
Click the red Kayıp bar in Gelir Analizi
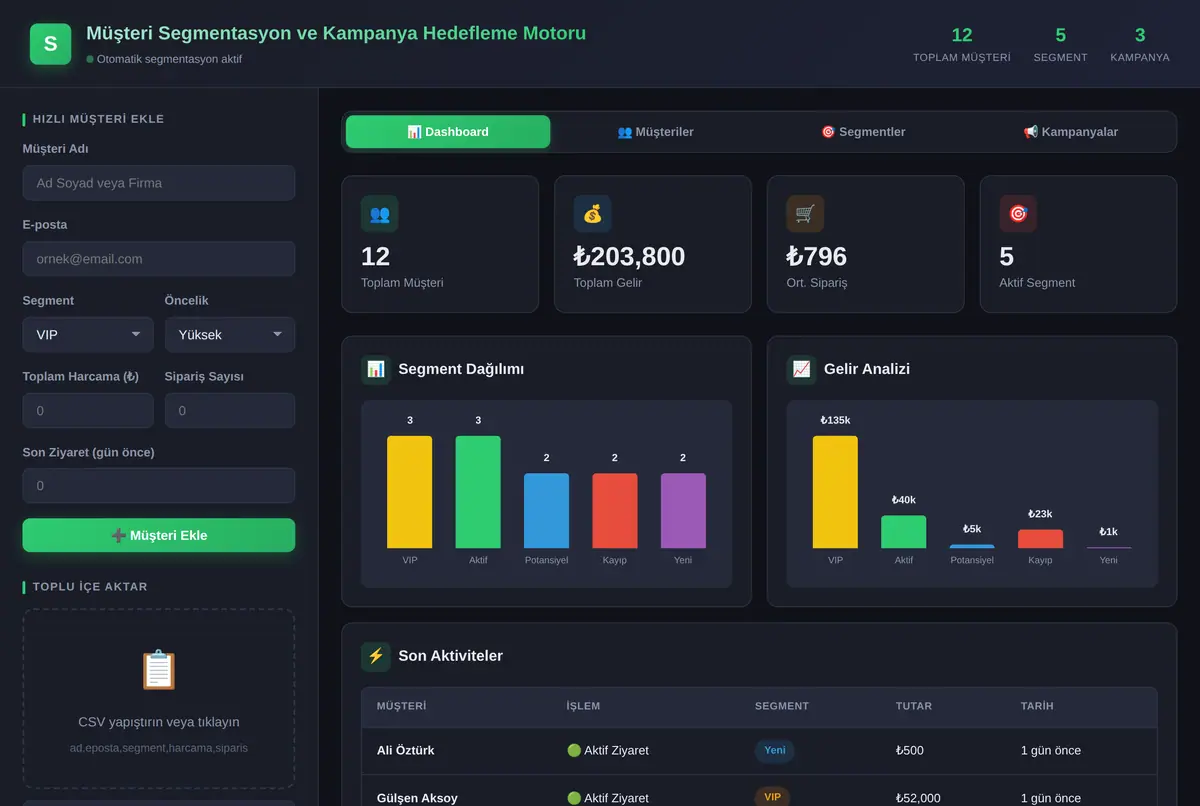click(x=1040, y=539)
